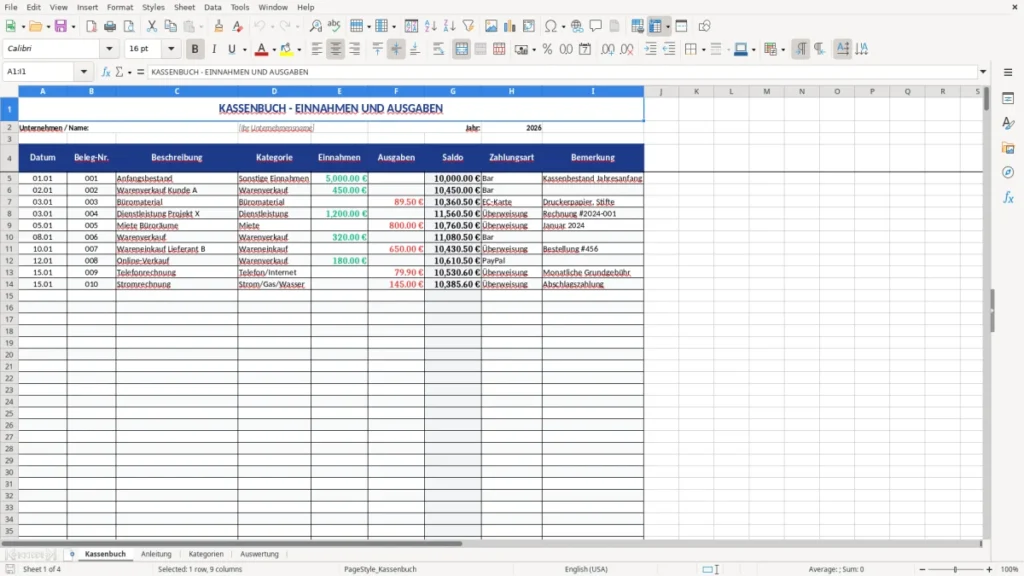Insert special character Omega icon

click(x=551, y=26)
